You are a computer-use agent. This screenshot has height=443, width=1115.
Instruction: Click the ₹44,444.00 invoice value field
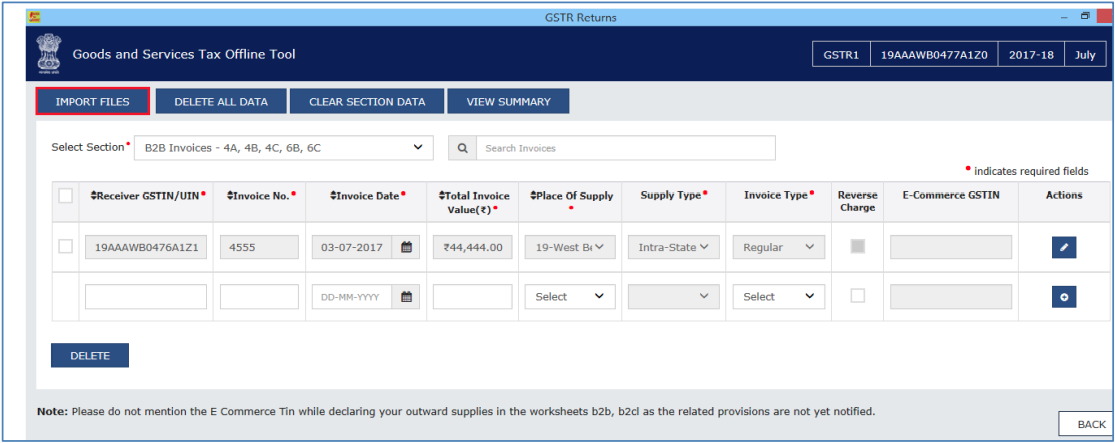[x=472, y=247]
